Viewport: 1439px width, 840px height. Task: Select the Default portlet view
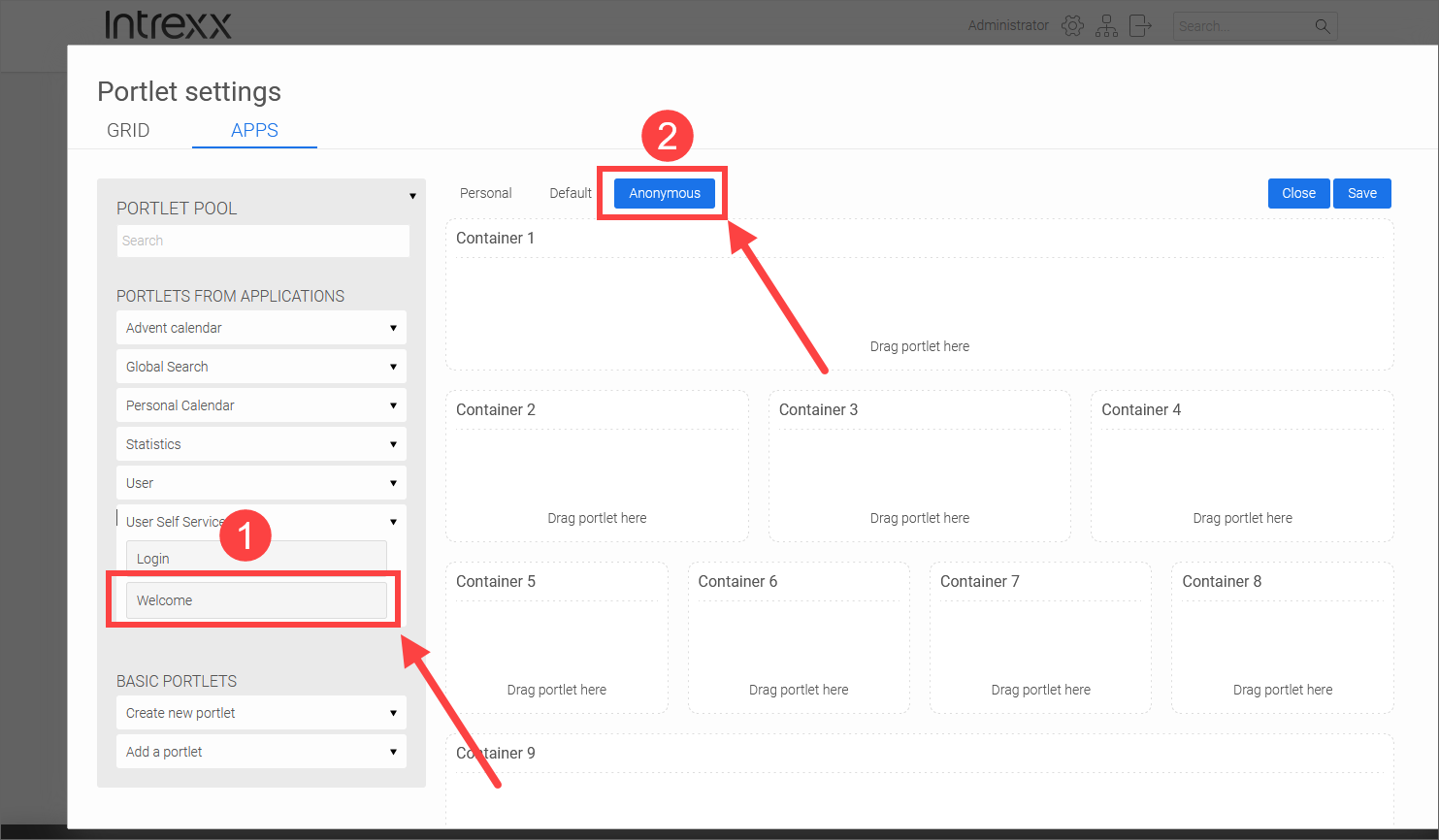(570, 193)
